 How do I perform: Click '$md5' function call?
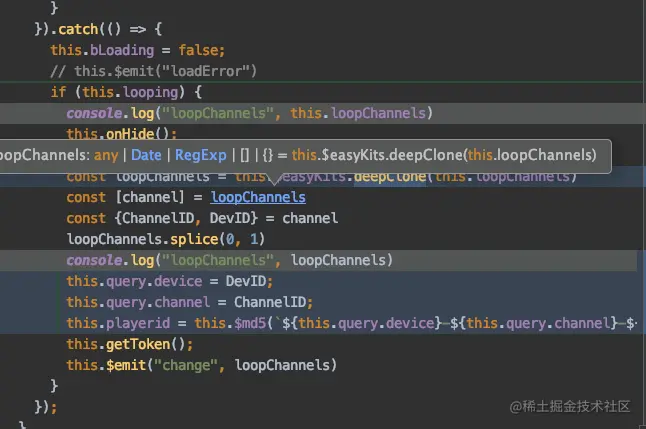tap(250, 323)
